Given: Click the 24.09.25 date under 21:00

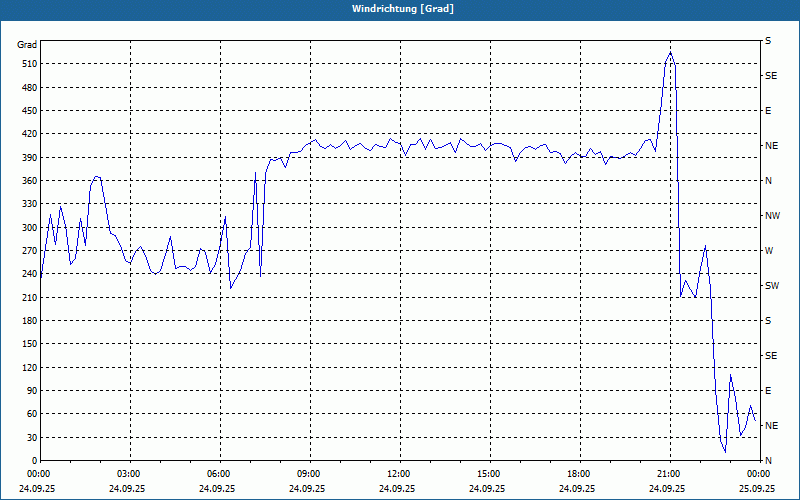Looking at the screenshot, I should coord(667,488).
